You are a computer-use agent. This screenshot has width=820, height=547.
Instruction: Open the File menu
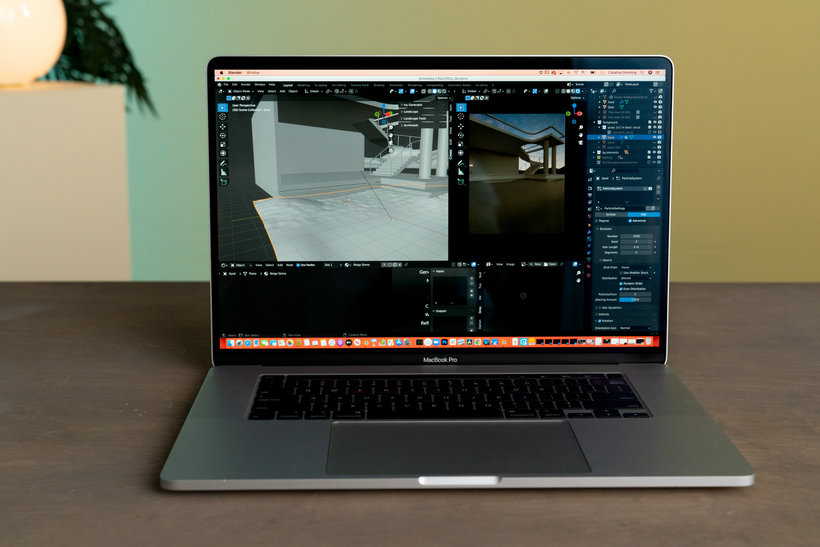[226, 84]
